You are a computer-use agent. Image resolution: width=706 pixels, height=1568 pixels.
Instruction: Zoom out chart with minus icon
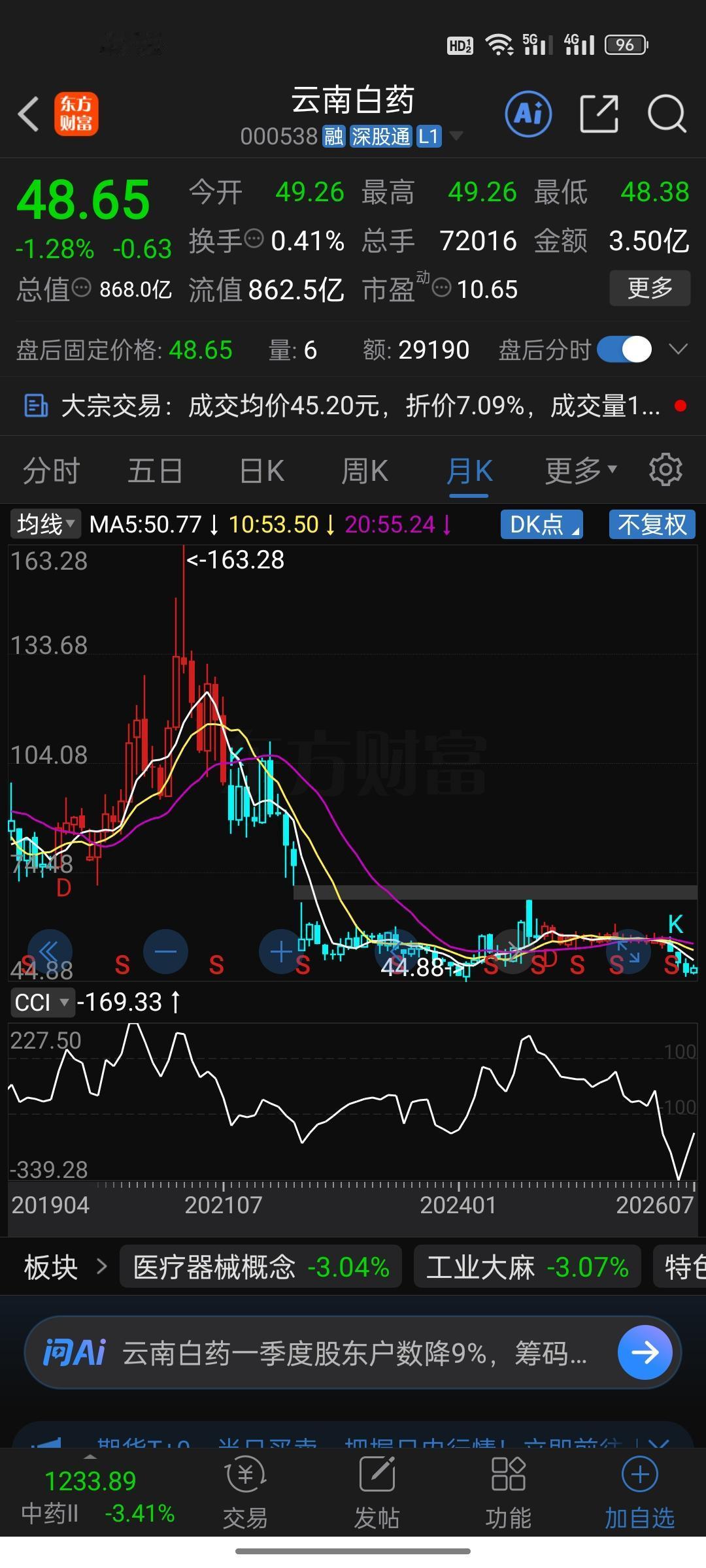(165, 951)
